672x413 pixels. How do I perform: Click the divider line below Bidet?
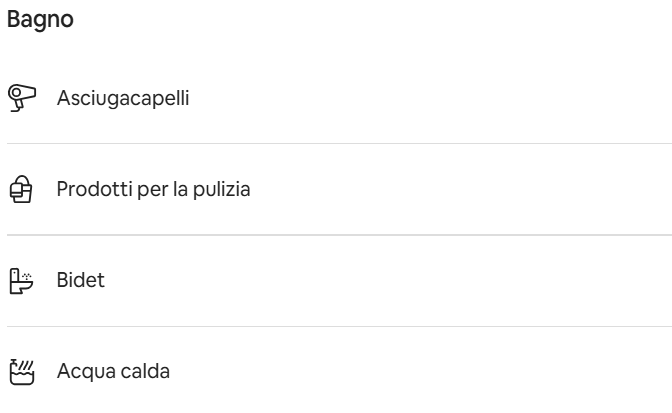(x=340, y=326)
